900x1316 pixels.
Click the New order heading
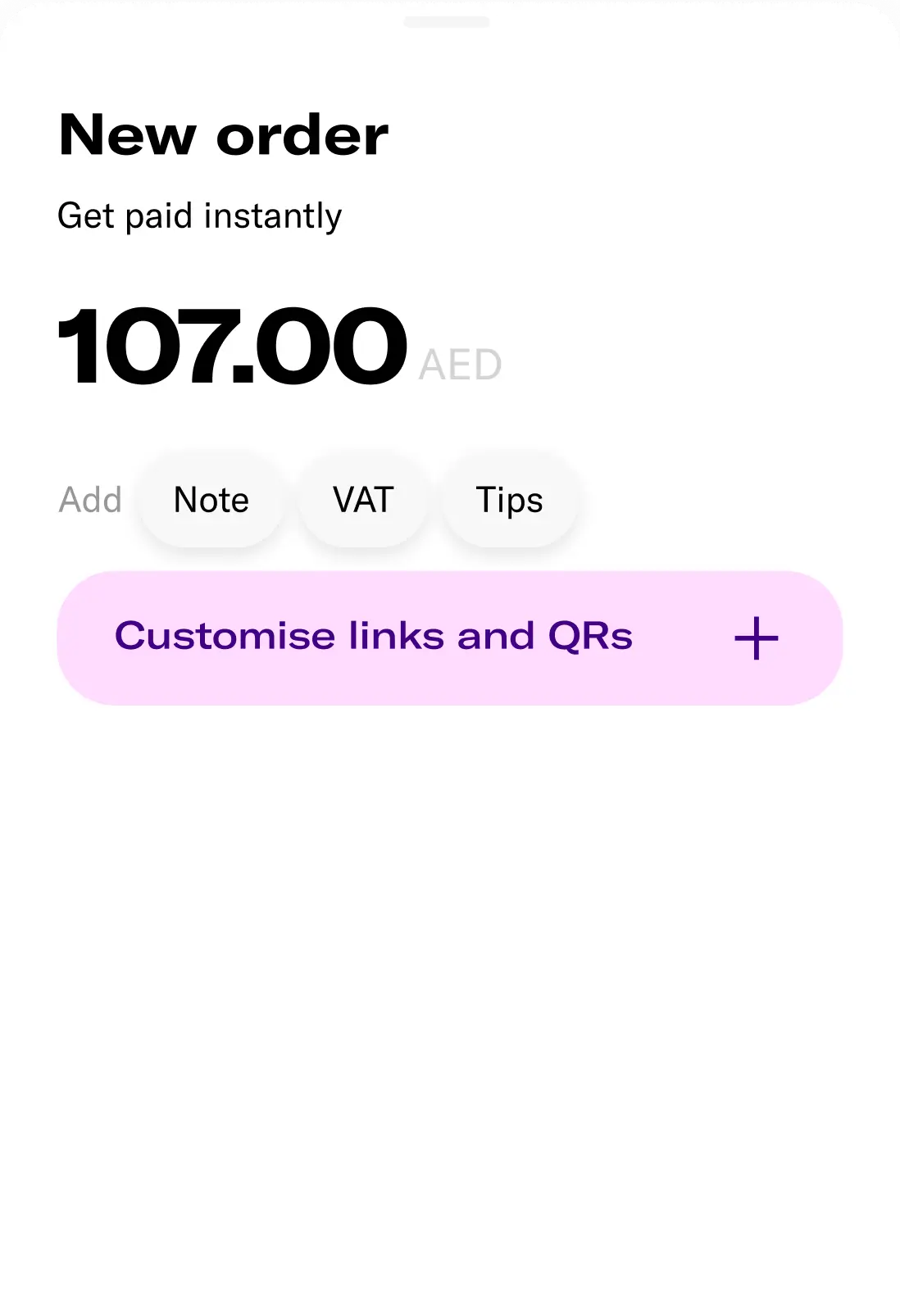[223, 135]
